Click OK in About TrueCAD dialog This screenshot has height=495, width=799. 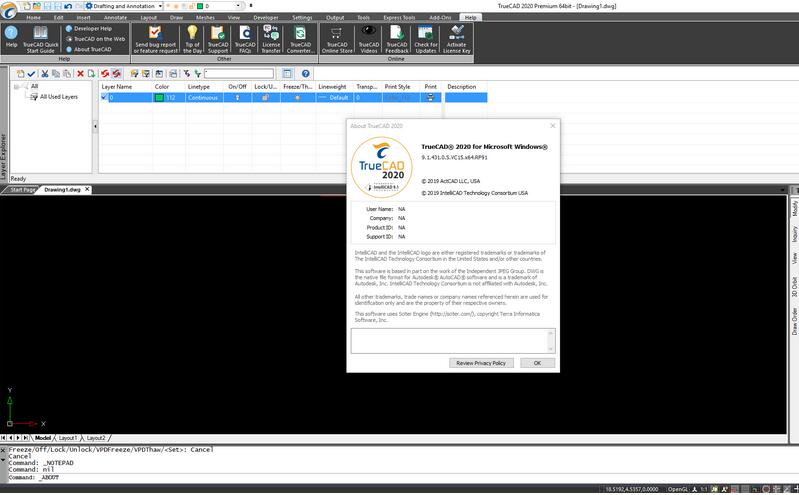[537, 363]
